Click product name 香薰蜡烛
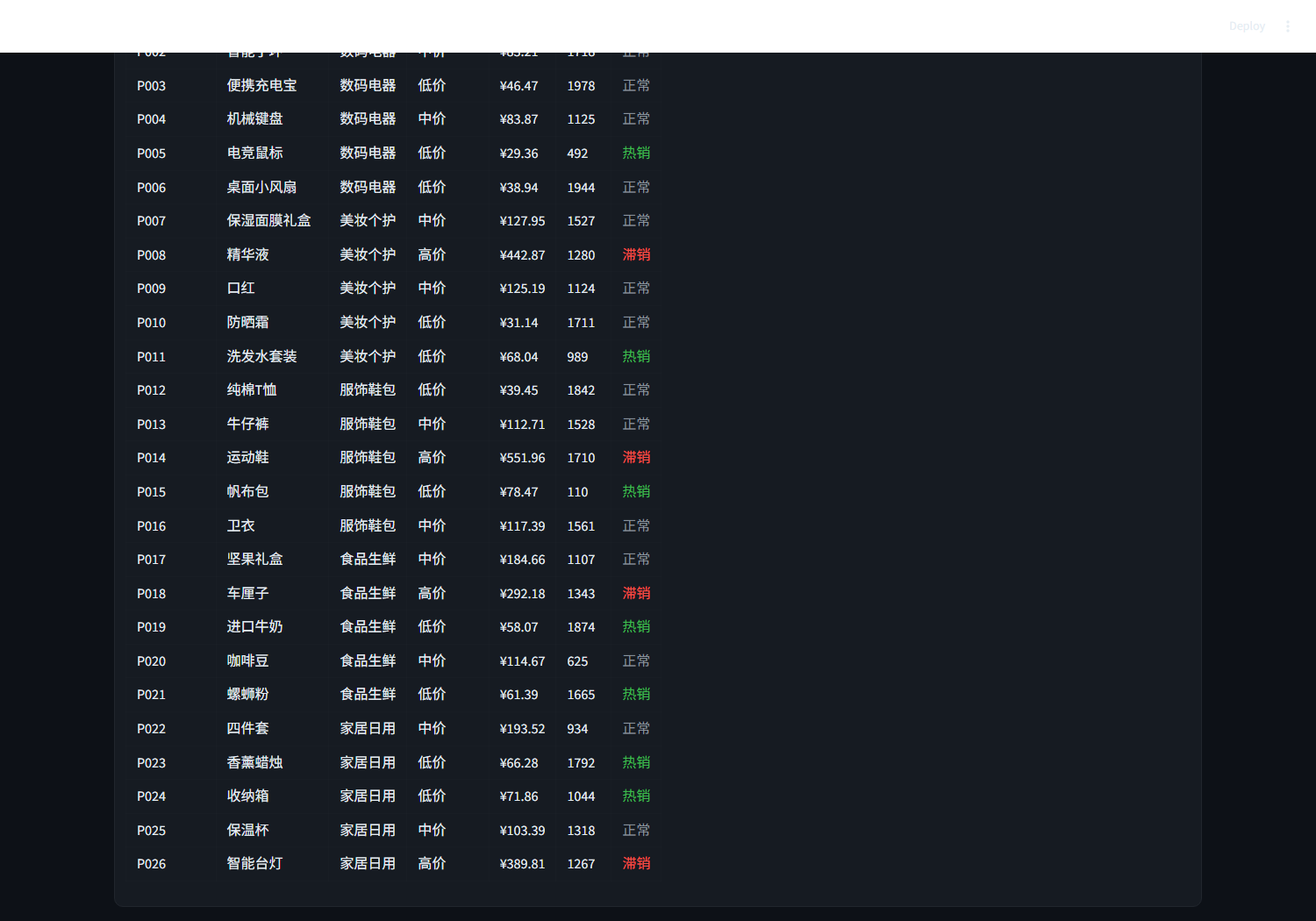 click(254, 763)
